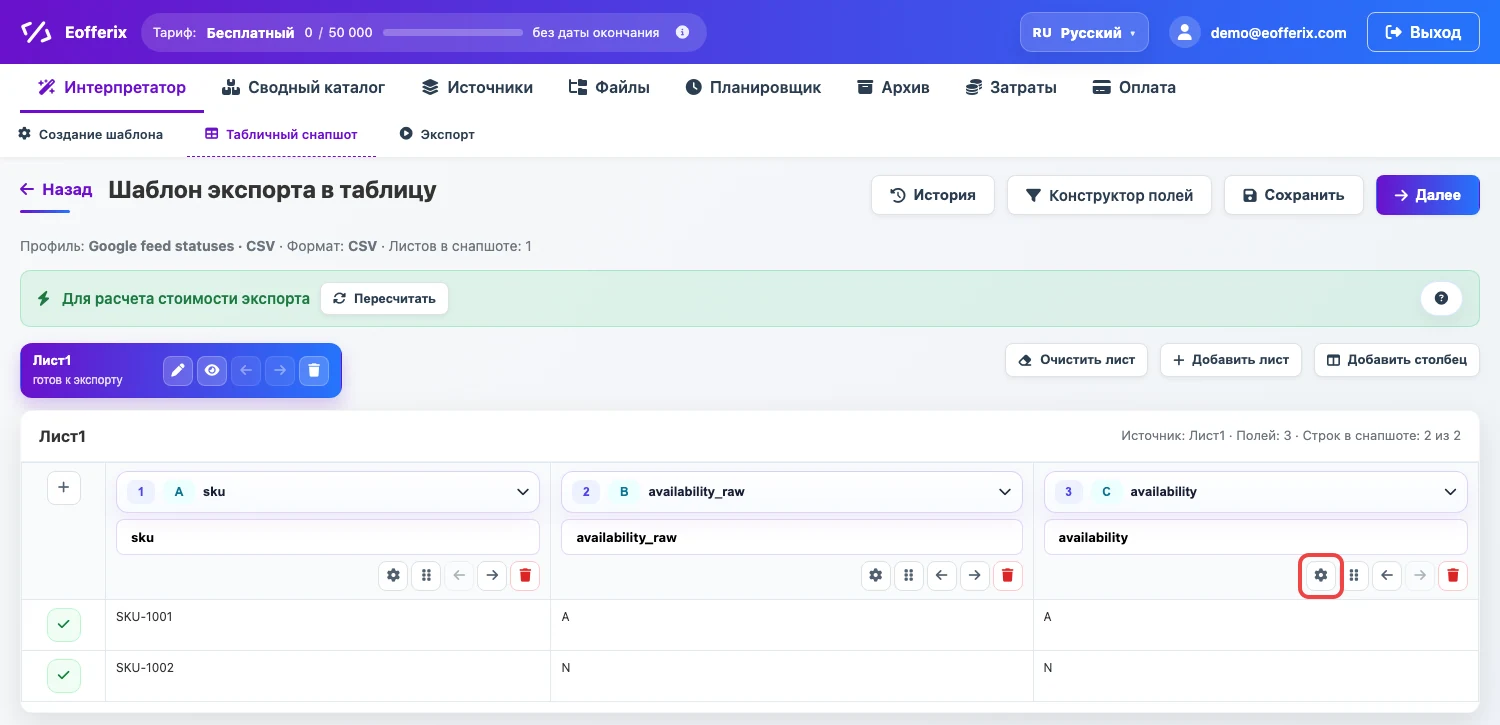This screenshot has height=725, width=1500.
Task: Select Экспорт subtab
Action: coord(437,134)
